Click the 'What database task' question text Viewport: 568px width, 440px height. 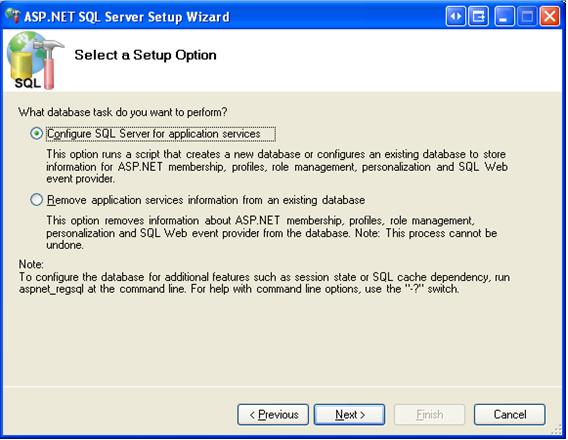tap(123, 112)
